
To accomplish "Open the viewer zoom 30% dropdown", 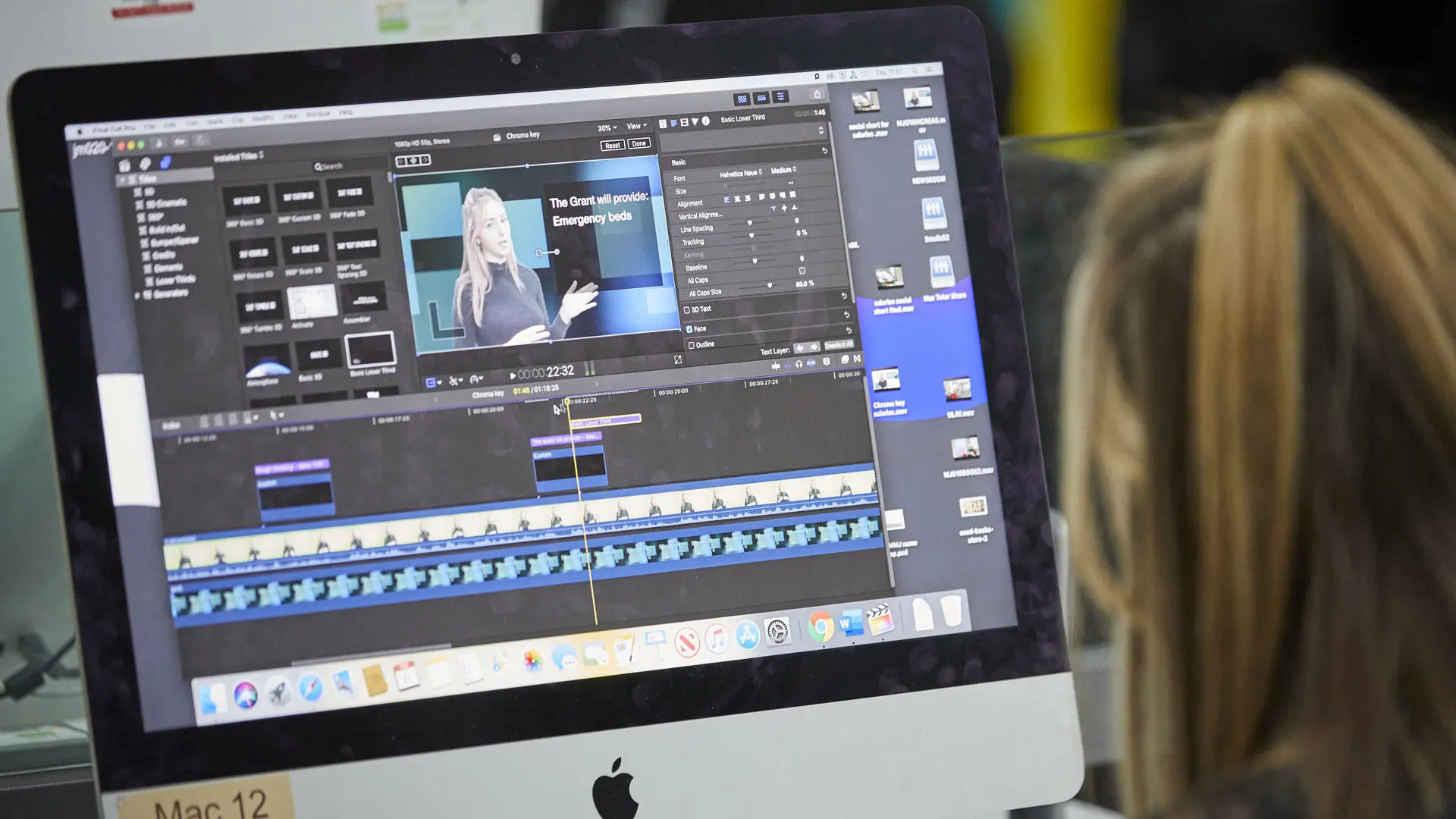I will point(607,128).
